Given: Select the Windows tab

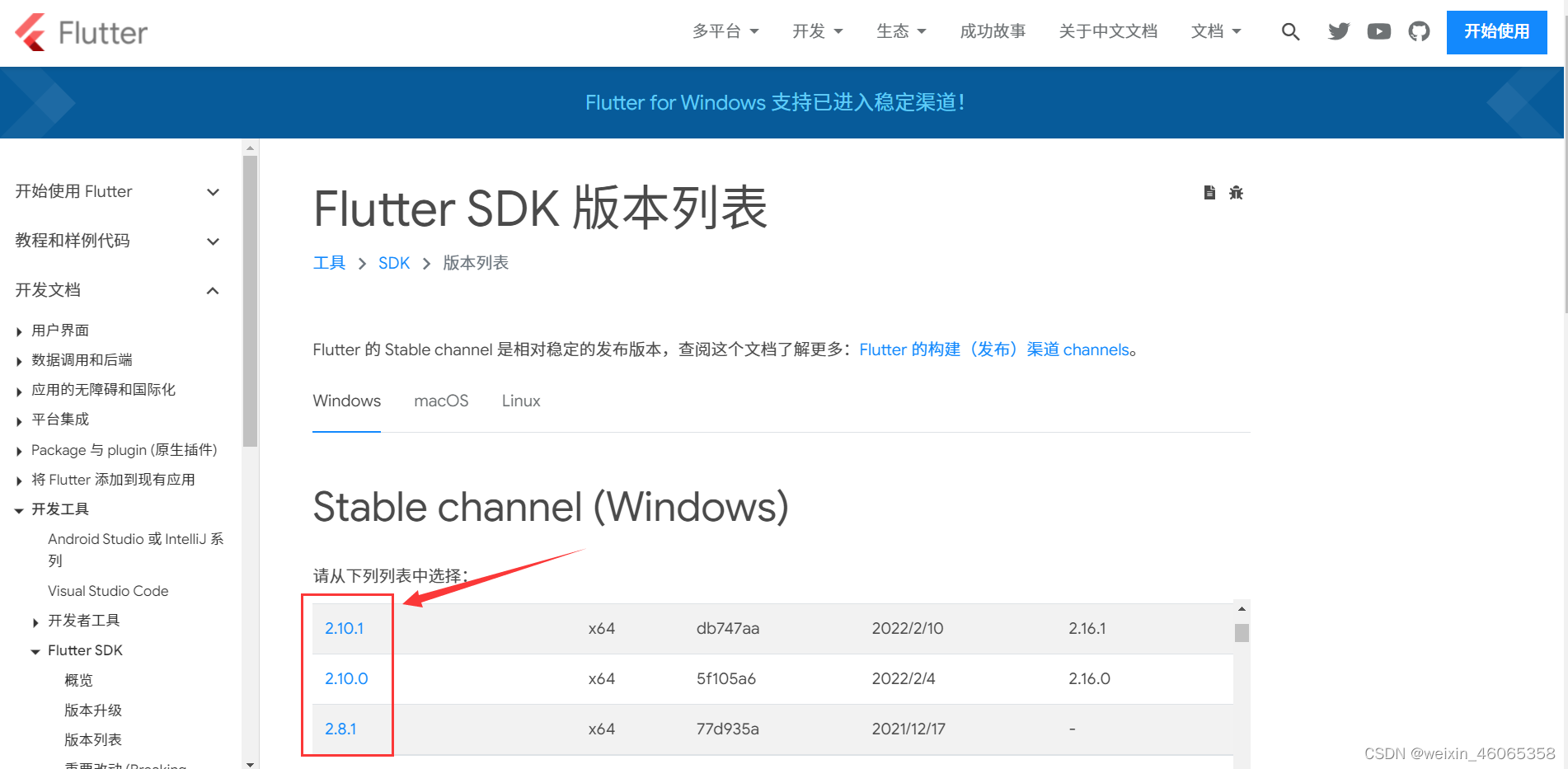Looking at the screenshot, I should [x=346, y=401].
